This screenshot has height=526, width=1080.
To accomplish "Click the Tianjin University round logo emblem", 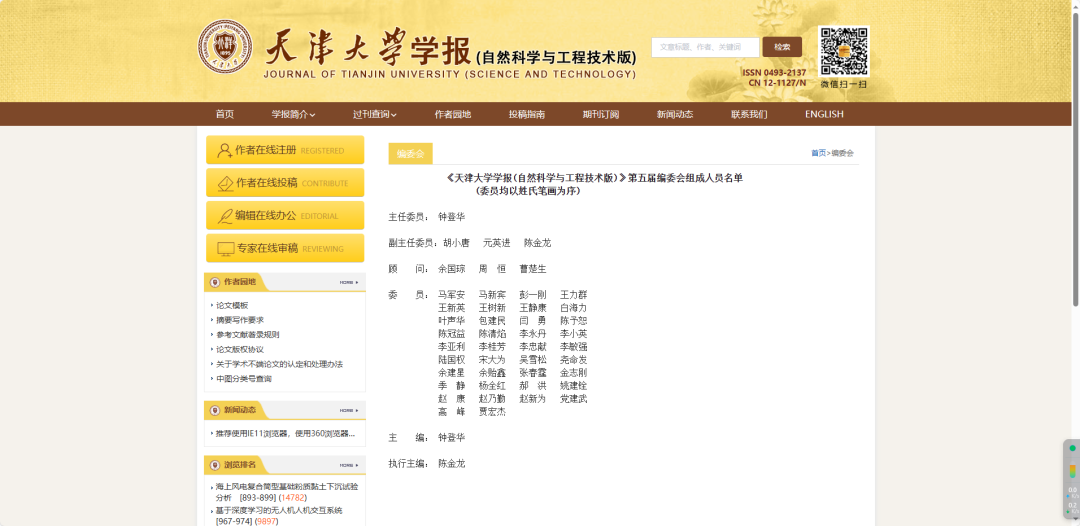I will 225,46.
